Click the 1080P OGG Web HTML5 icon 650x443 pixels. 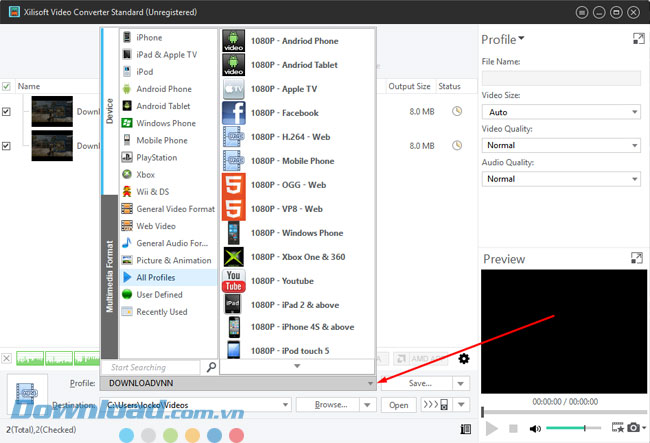[234, 185]
